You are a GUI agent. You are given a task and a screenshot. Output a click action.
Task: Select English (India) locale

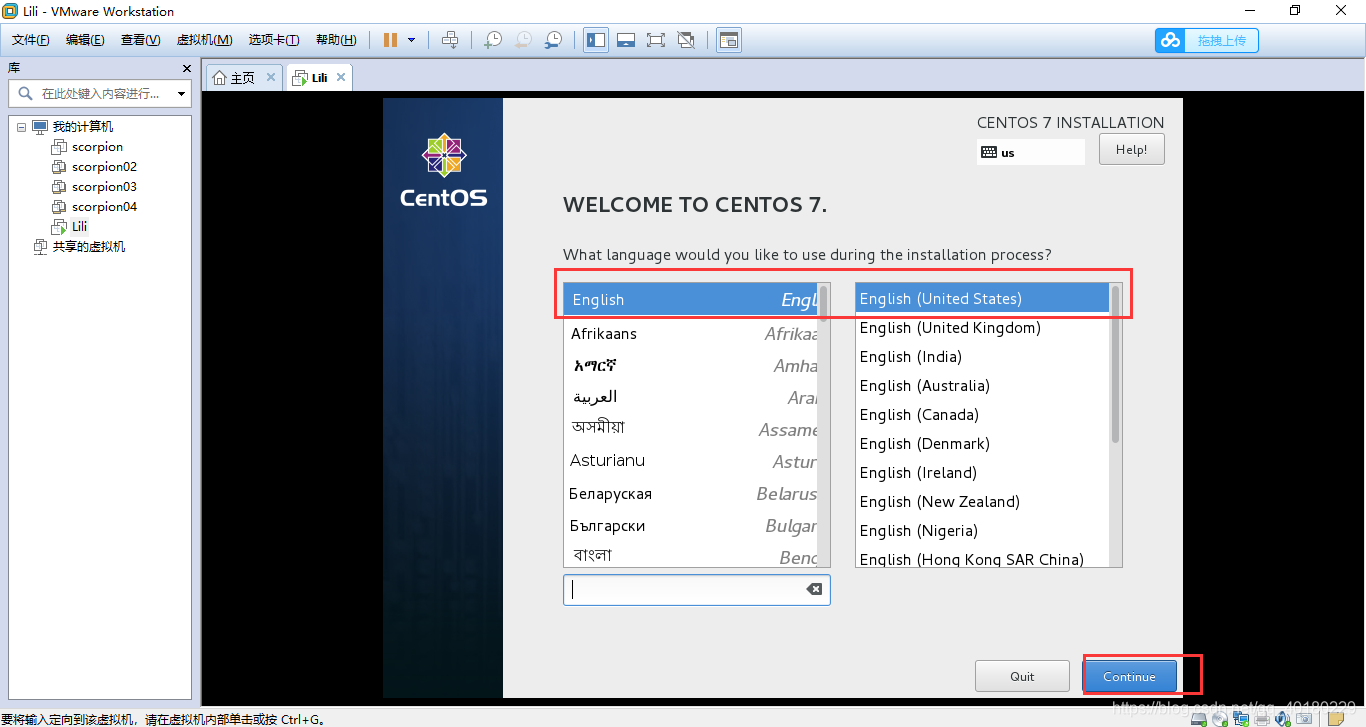coord(982,357)
